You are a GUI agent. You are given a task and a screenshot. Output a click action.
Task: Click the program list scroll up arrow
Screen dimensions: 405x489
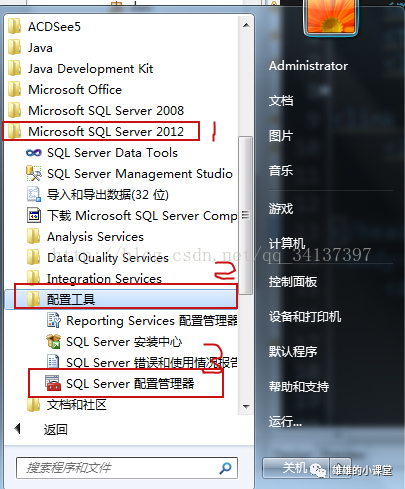246,25
